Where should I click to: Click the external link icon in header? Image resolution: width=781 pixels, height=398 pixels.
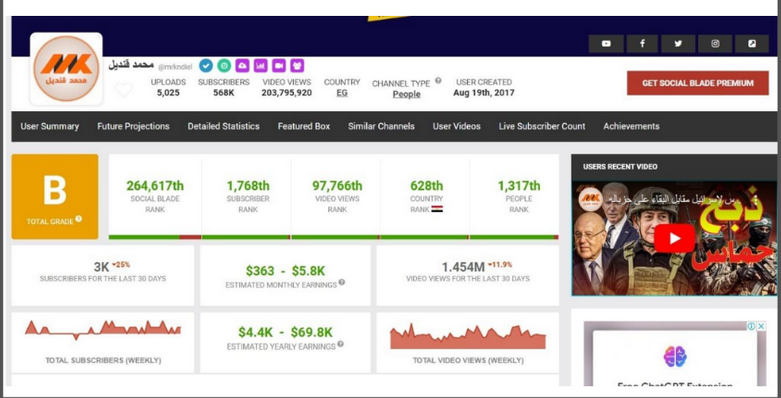point(752,44)
